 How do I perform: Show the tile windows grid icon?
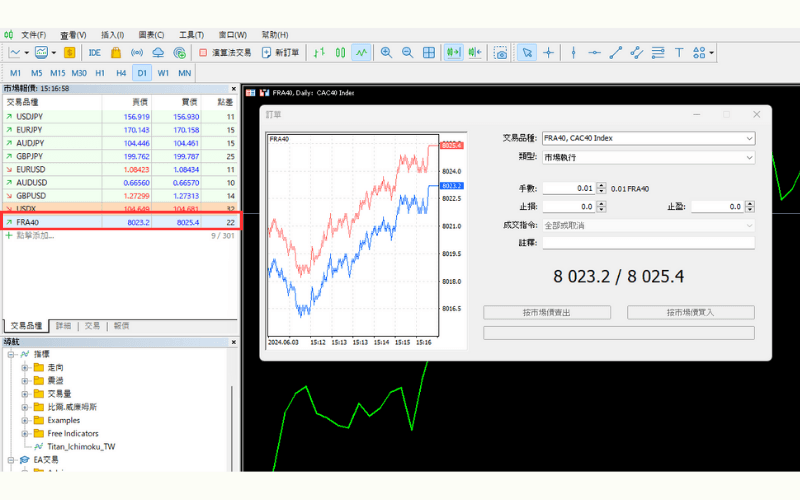coord(429,52)
